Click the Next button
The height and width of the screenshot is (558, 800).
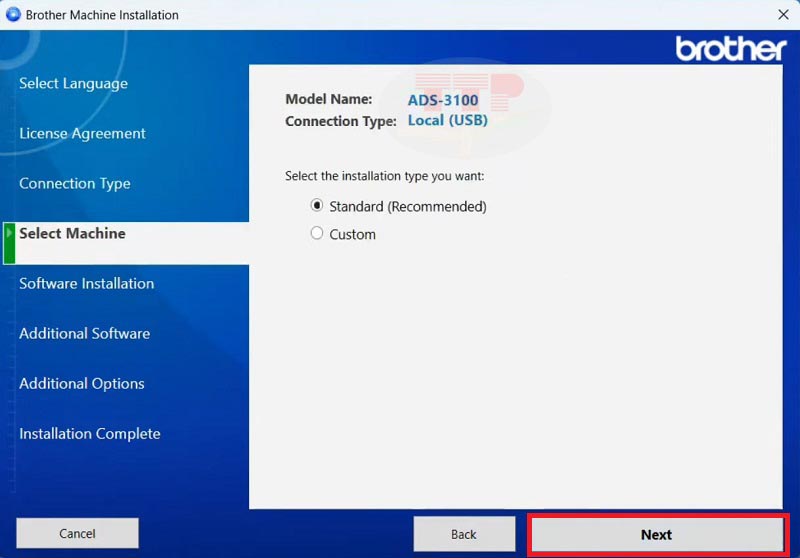point(657,535)
